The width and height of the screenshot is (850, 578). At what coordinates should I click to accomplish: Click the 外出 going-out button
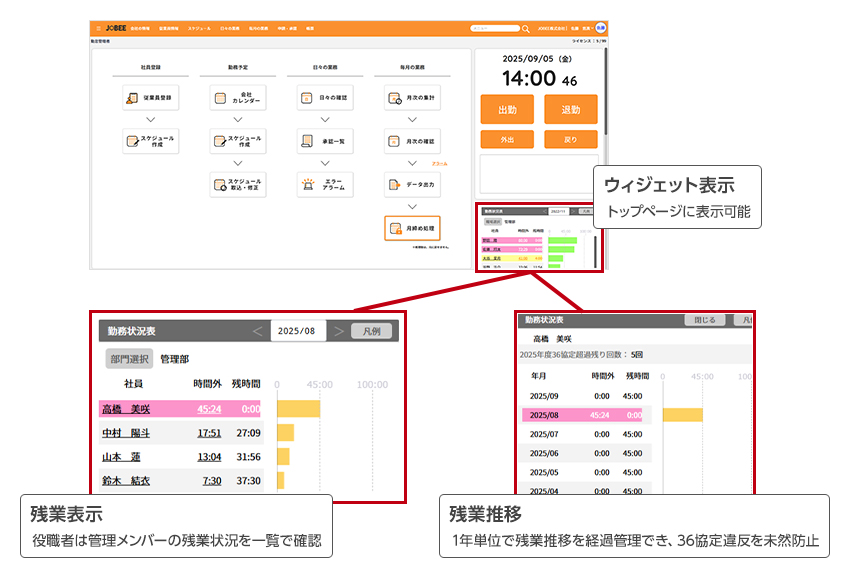pos(507,139)
